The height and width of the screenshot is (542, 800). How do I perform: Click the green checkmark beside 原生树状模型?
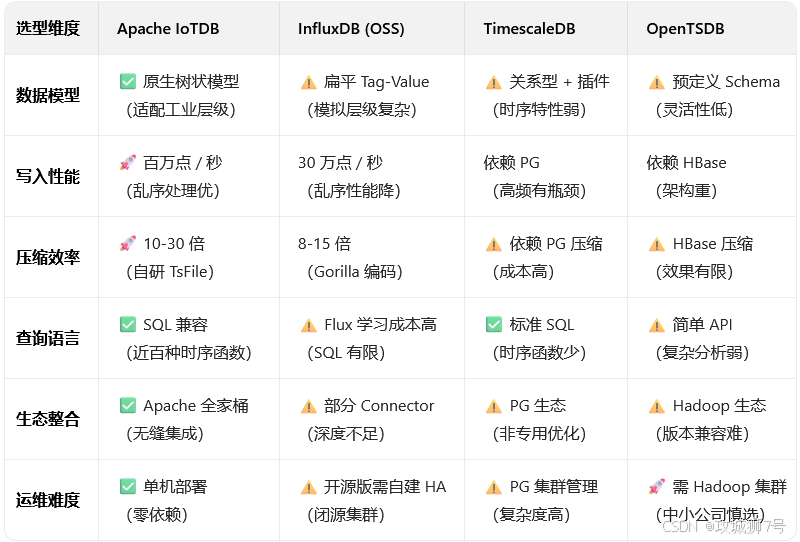point(128,81)
